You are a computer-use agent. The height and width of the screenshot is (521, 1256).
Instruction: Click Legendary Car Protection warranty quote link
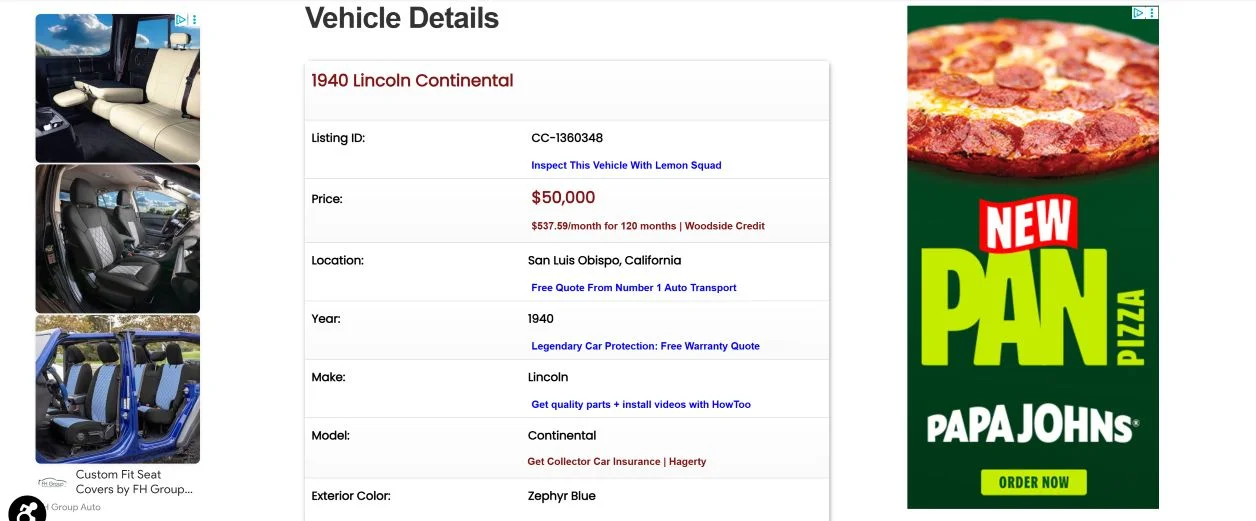pyautogui.click(x=645, y=347)
